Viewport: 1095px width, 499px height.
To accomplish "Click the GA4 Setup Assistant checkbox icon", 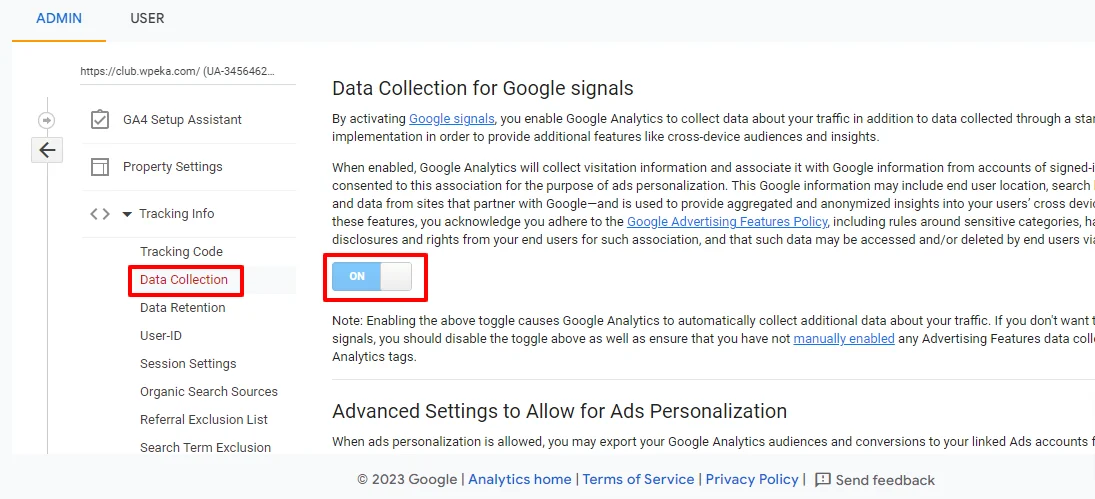I will (100, 120).
